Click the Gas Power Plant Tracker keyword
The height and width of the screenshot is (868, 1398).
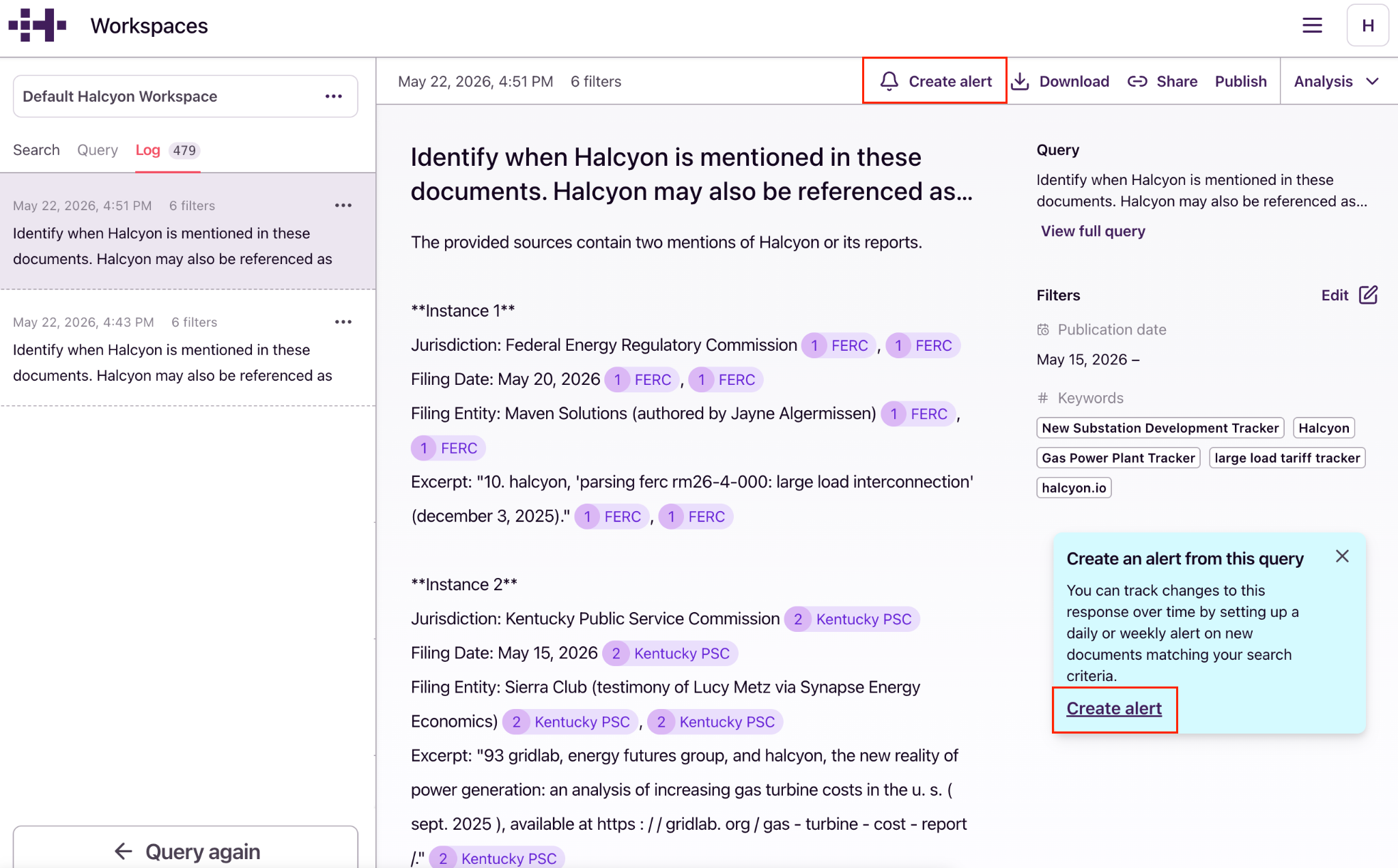click(x=1118, y=458)
